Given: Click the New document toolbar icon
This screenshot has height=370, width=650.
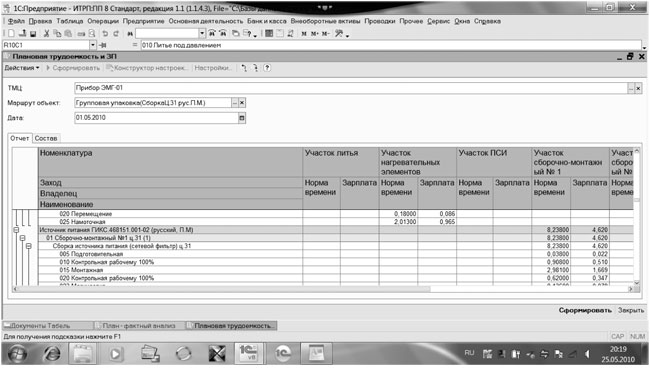Looking at the screenshot, I should tap(12, 34).
